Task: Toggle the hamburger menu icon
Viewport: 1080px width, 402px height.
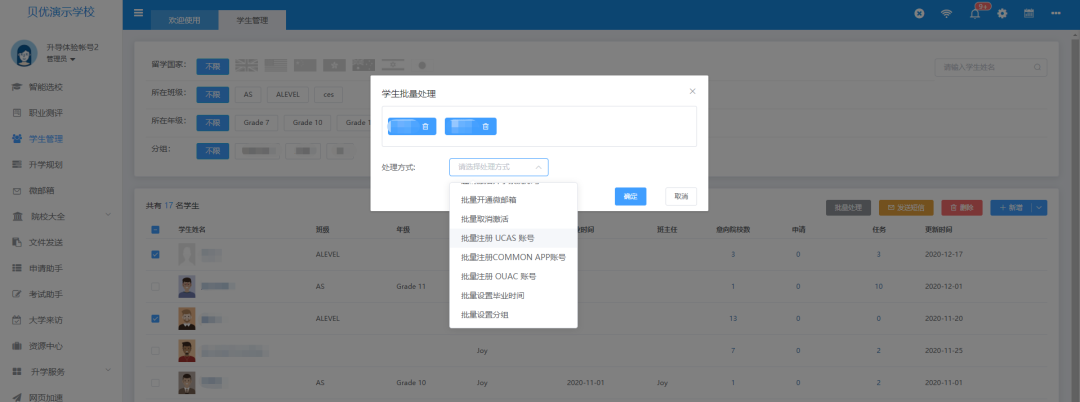Action: click(138, 14)
